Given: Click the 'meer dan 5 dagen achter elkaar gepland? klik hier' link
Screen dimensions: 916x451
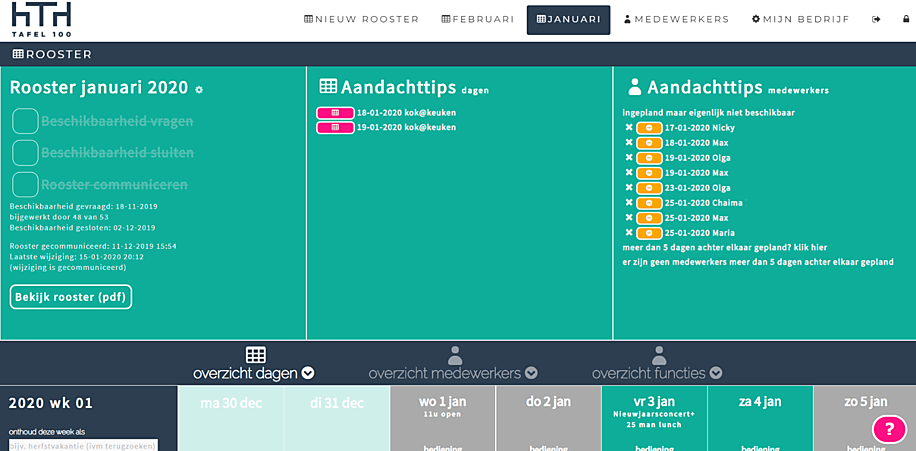Looking at the screenshot, I should (x=726, y=247).
